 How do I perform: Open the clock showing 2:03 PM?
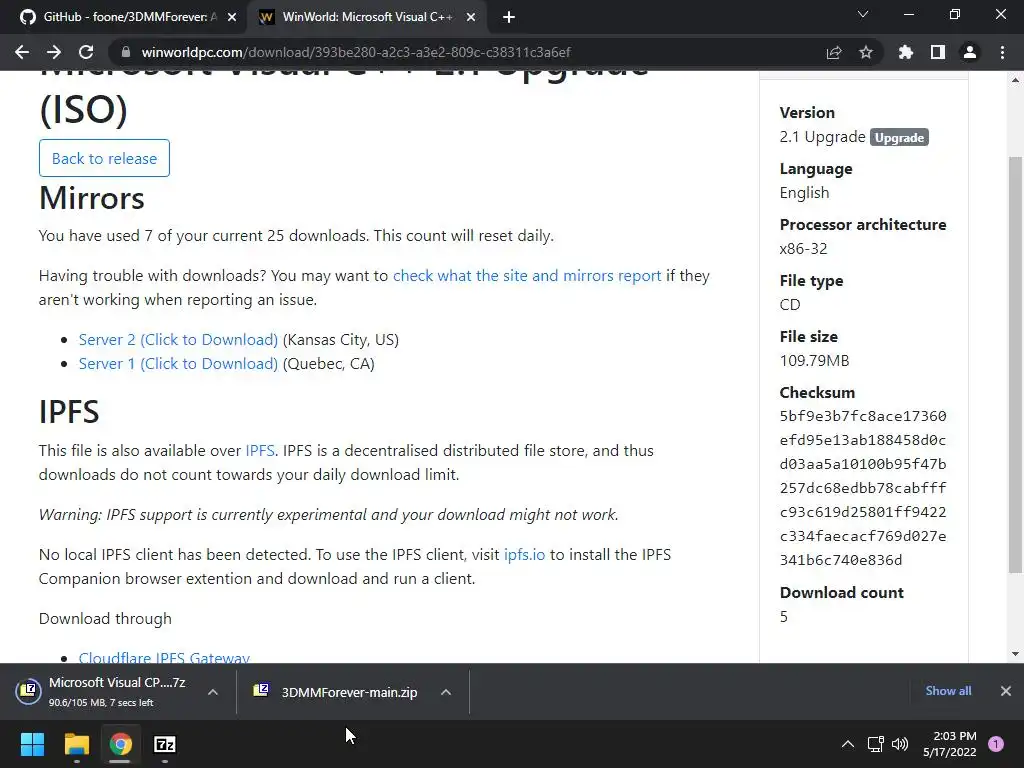tap(950, 744)
